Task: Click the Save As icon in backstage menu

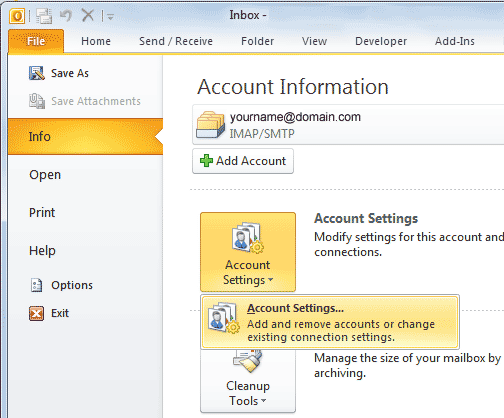Action: [x=36, y=73]
